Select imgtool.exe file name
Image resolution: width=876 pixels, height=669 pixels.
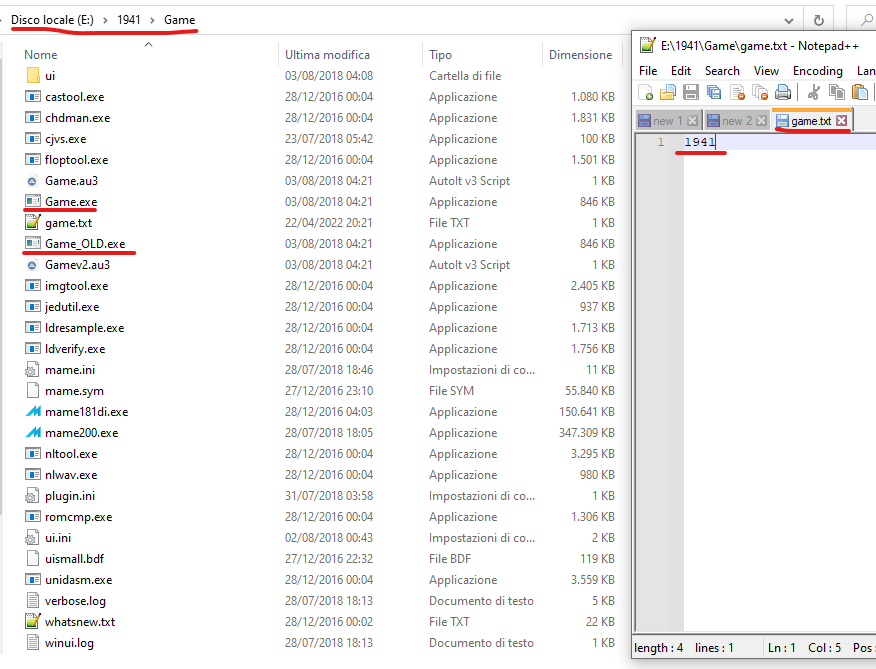click(x=77, y=286)
